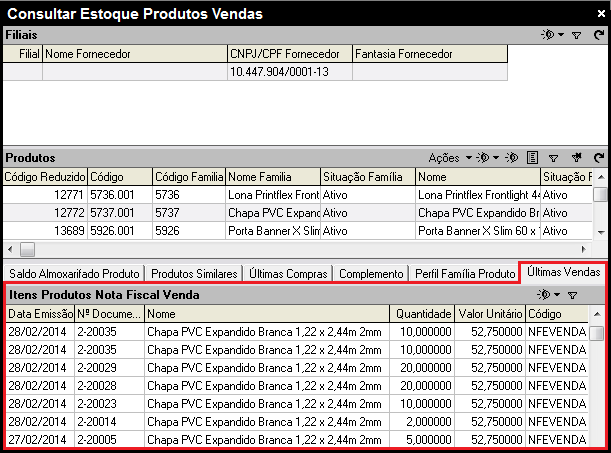Click the Código Familia column header
The height and width of the screenshot is (453, 611).
[x=189, y=177]
